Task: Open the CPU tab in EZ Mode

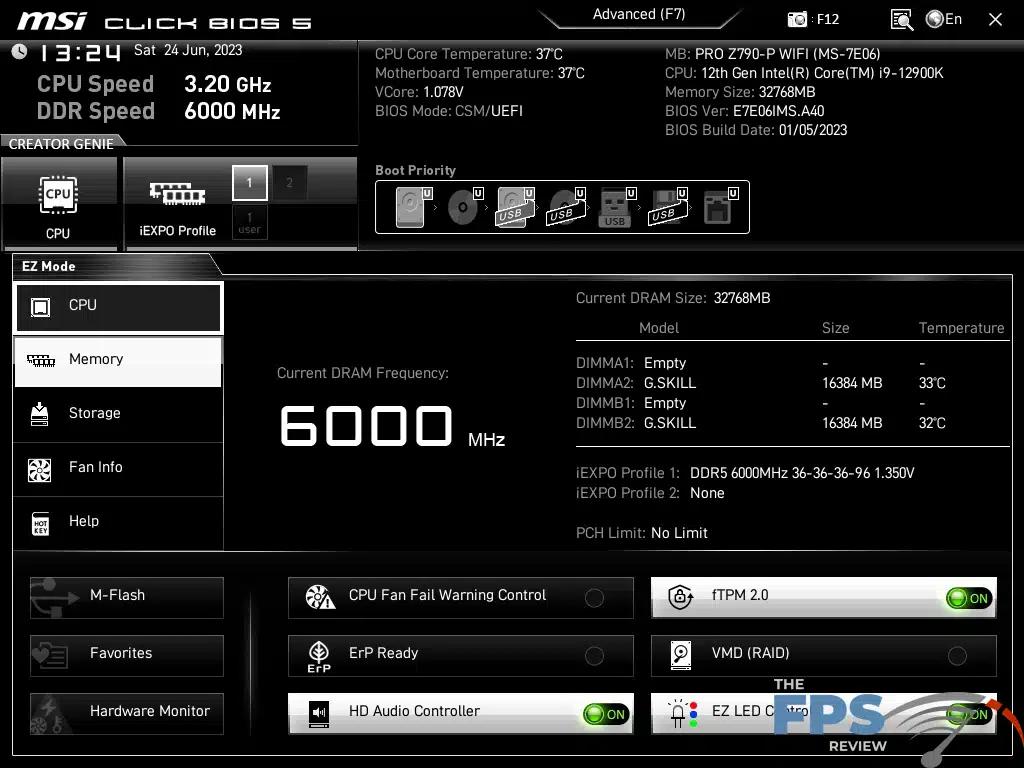Action: point(118,306)
